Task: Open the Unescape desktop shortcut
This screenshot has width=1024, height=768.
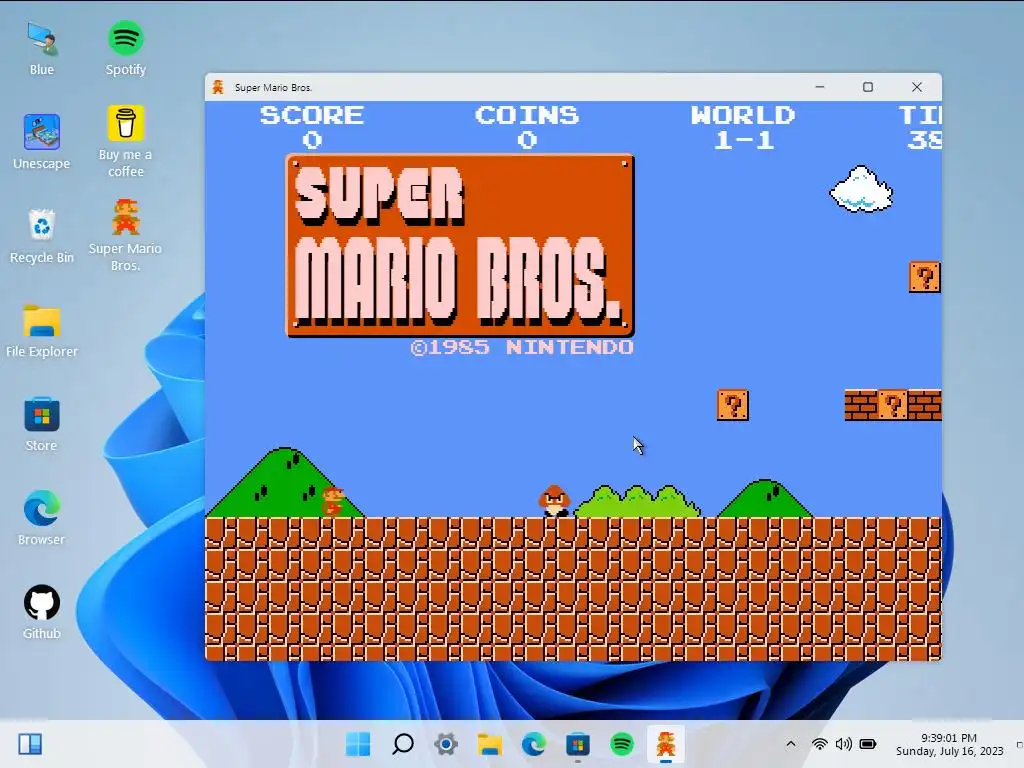Action: click(42, 142)
